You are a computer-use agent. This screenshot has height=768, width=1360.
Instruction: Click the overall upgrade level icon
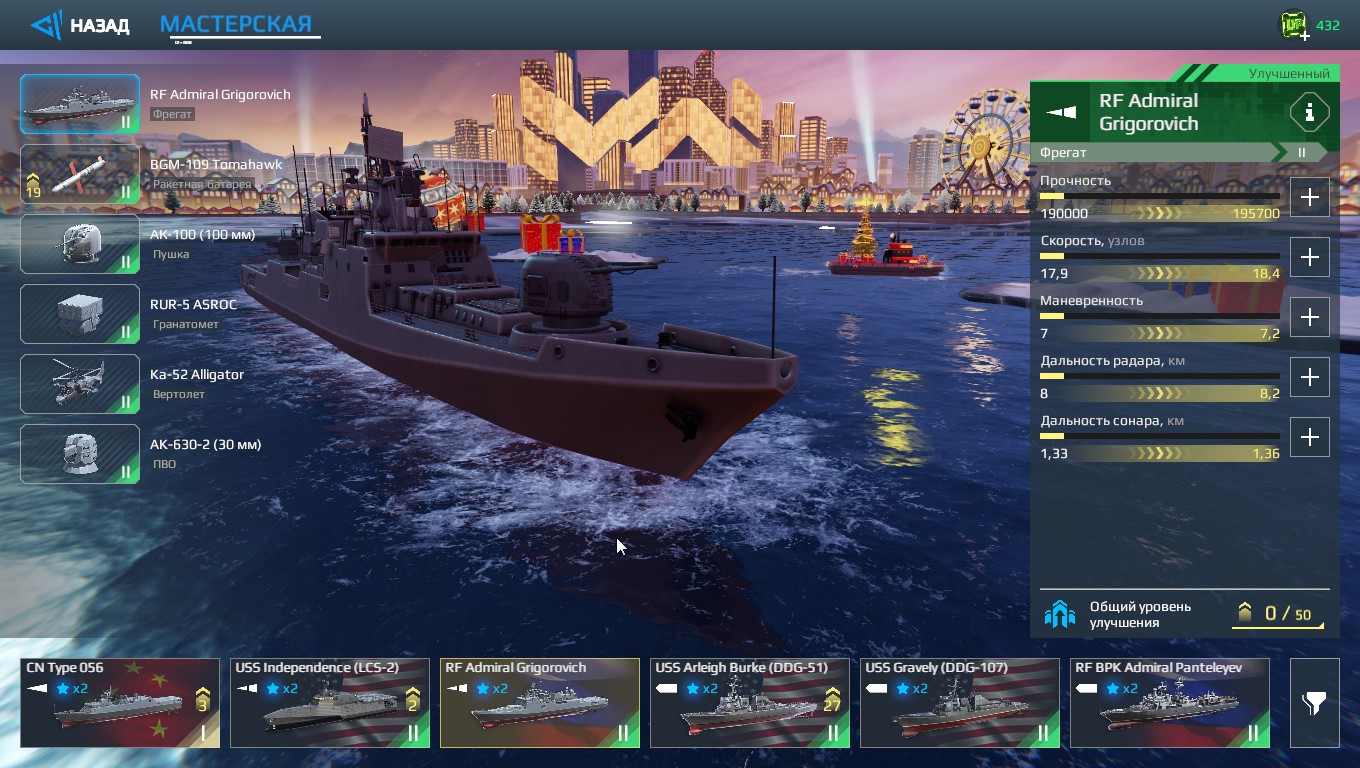click(1059, 614)
